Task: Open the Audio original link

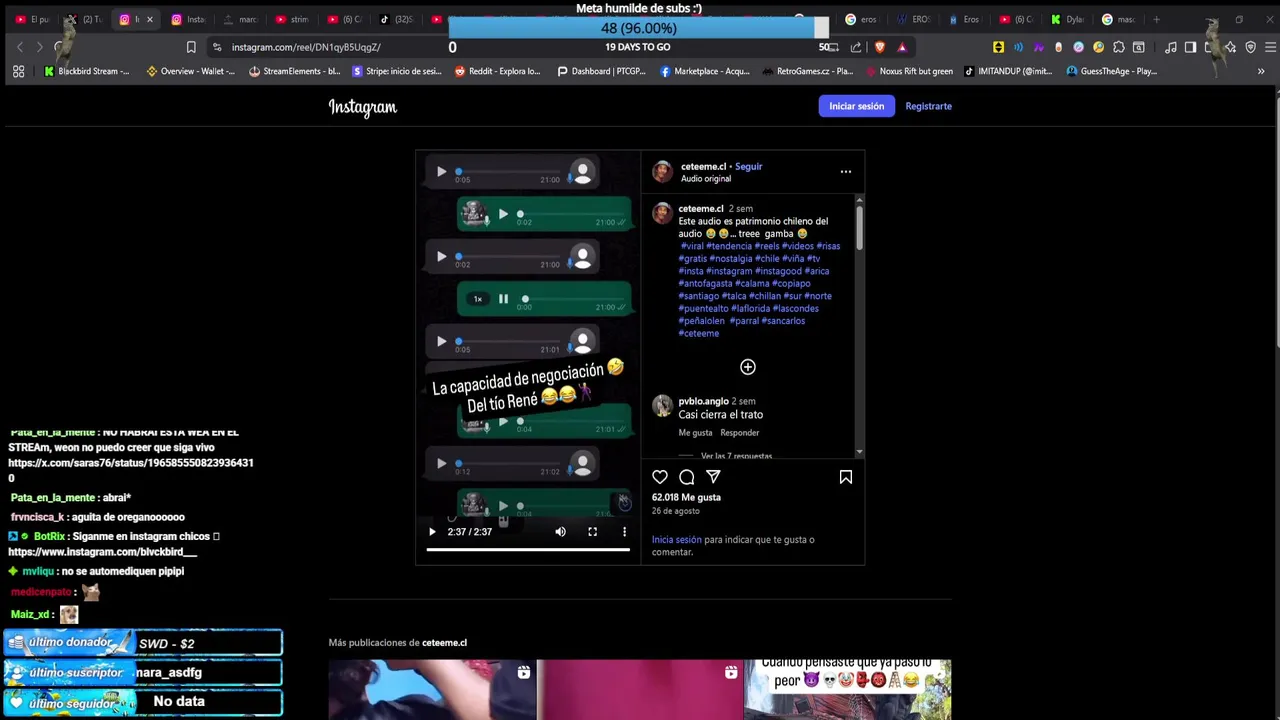Action: tap(706, 179)
